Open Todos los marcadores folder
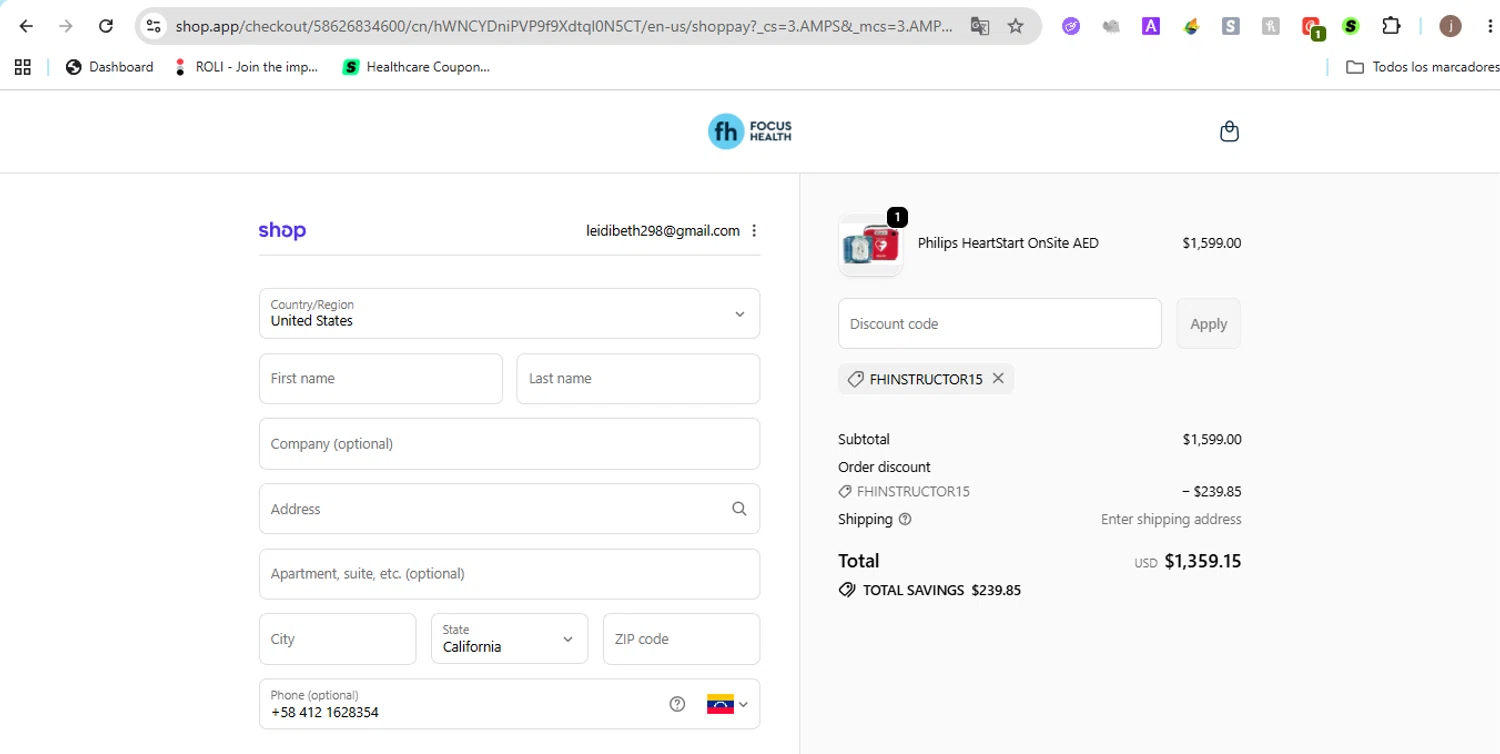1500x754 pixels. pos(1422,67)
